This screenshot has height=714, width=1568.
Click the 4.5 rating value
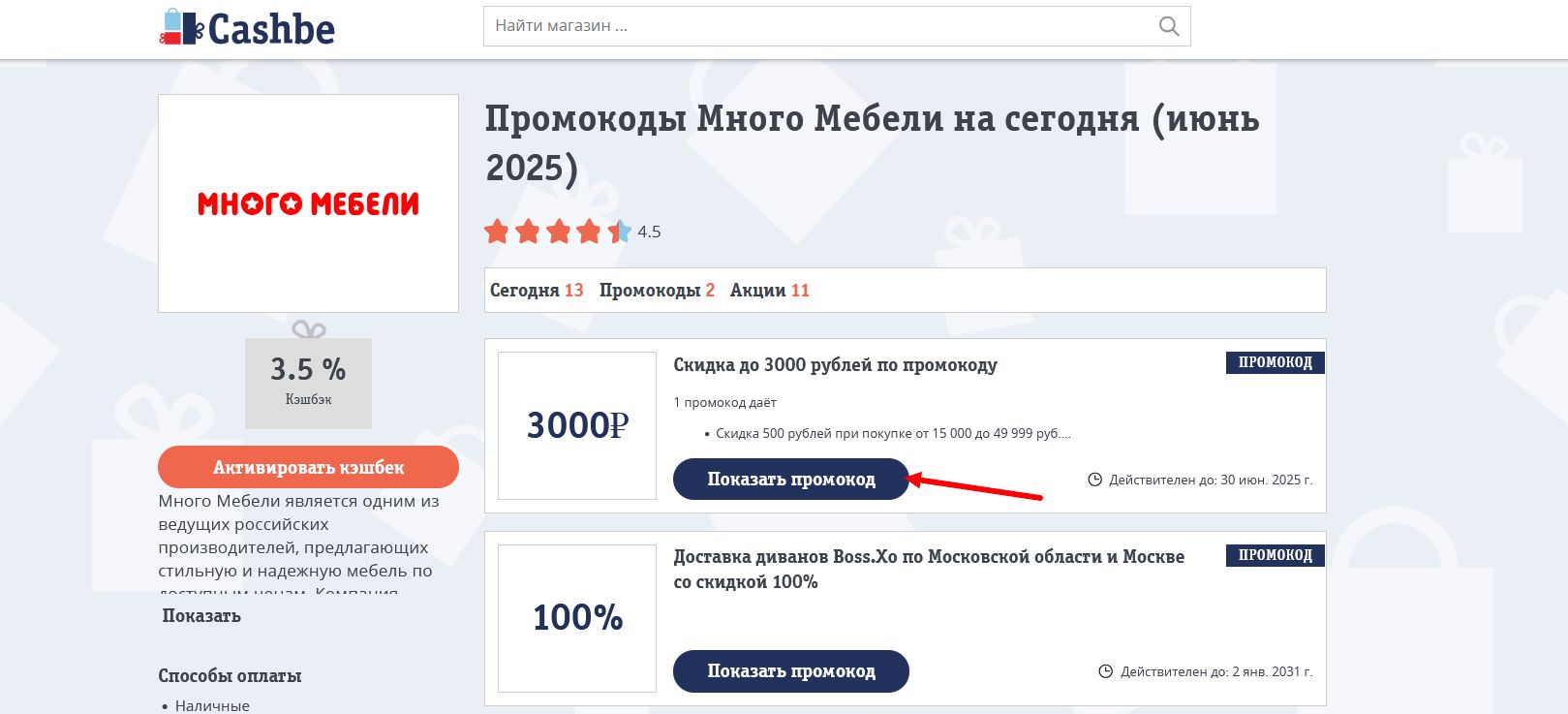pos(649,232)
